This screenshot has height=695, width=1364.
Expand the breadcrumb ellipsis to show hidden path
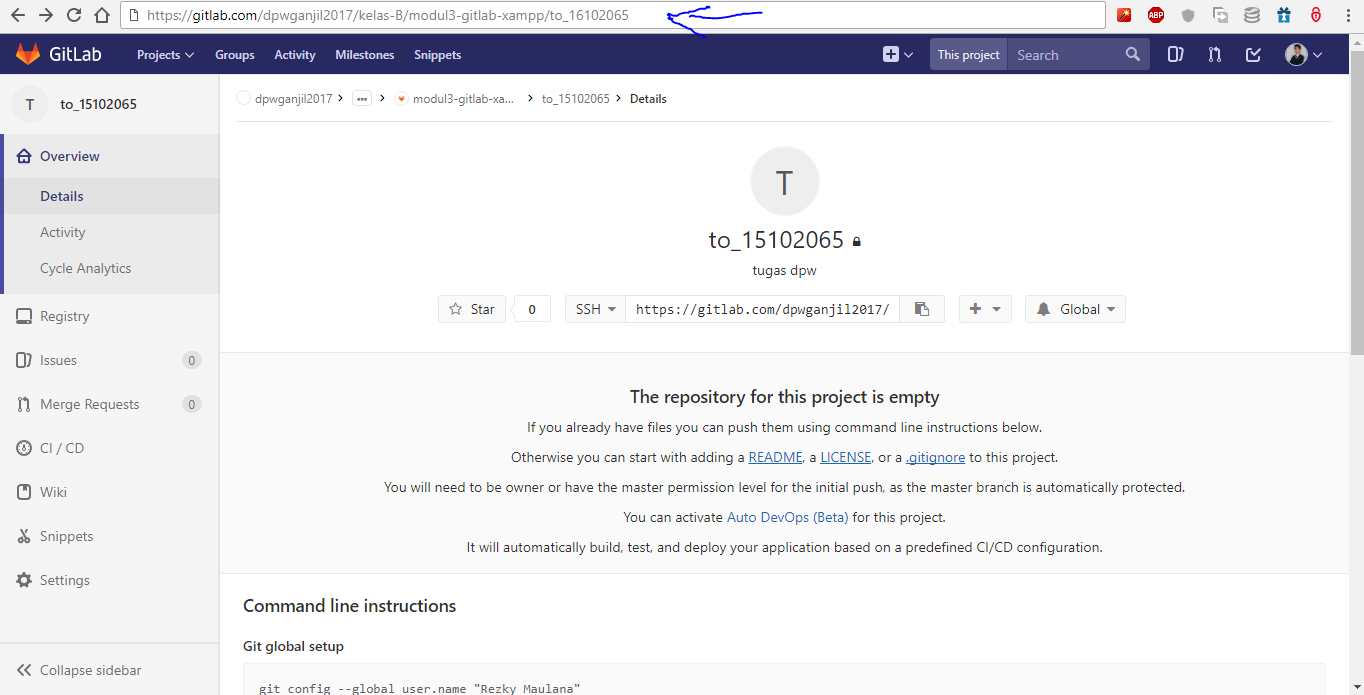pyautogui.click(x=361, y=98)
